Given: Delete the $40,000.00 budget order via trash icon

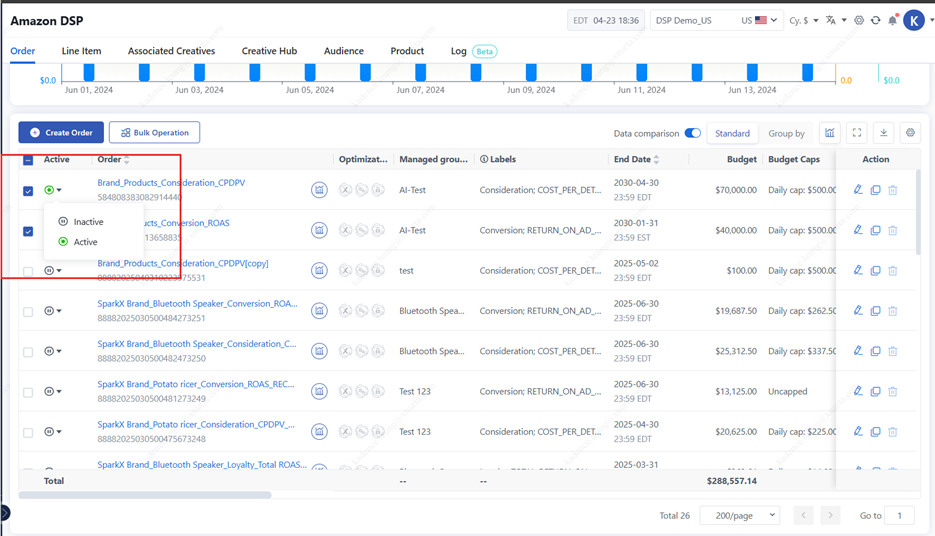Looking at the screenshot, I should (x=893, y=231).
